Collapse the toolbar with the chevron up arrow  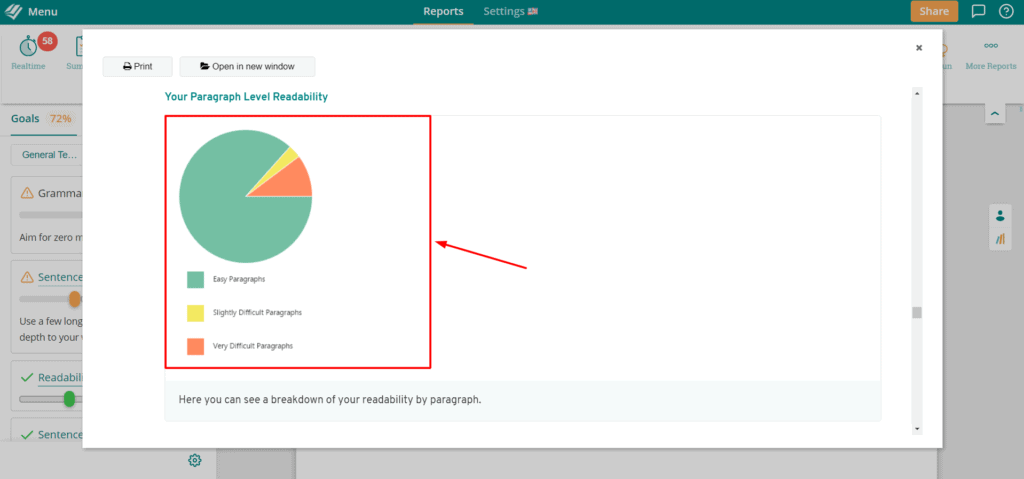pyautogui.click(x=994, y=115)
